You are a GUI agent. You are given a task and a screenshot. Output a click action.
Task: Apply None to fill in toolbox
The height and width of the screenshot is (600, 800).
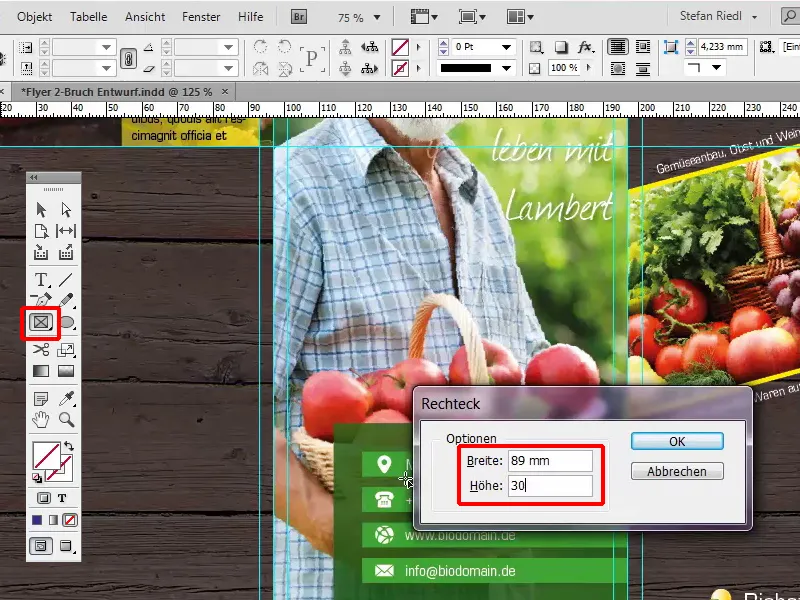coord(70,520)
